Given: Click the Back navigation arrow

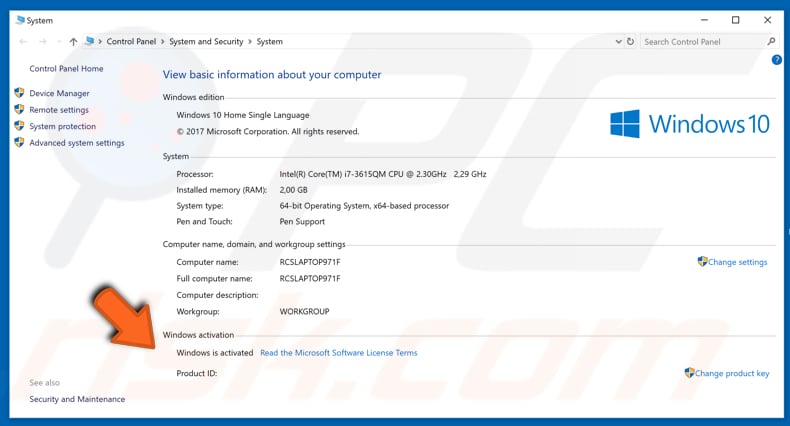Looking at the screenshot, I should click(23, 42).
